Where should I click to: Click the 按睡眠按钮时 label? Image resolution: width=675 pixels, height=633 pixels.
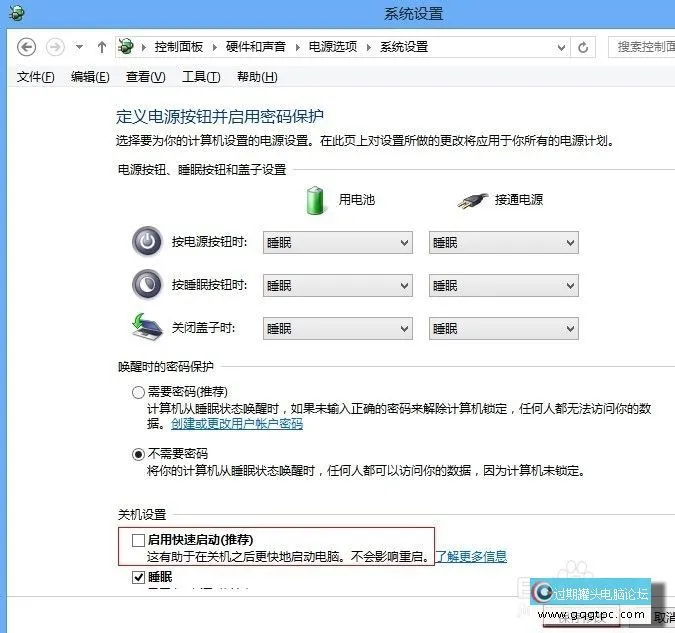tap(210, 285)
